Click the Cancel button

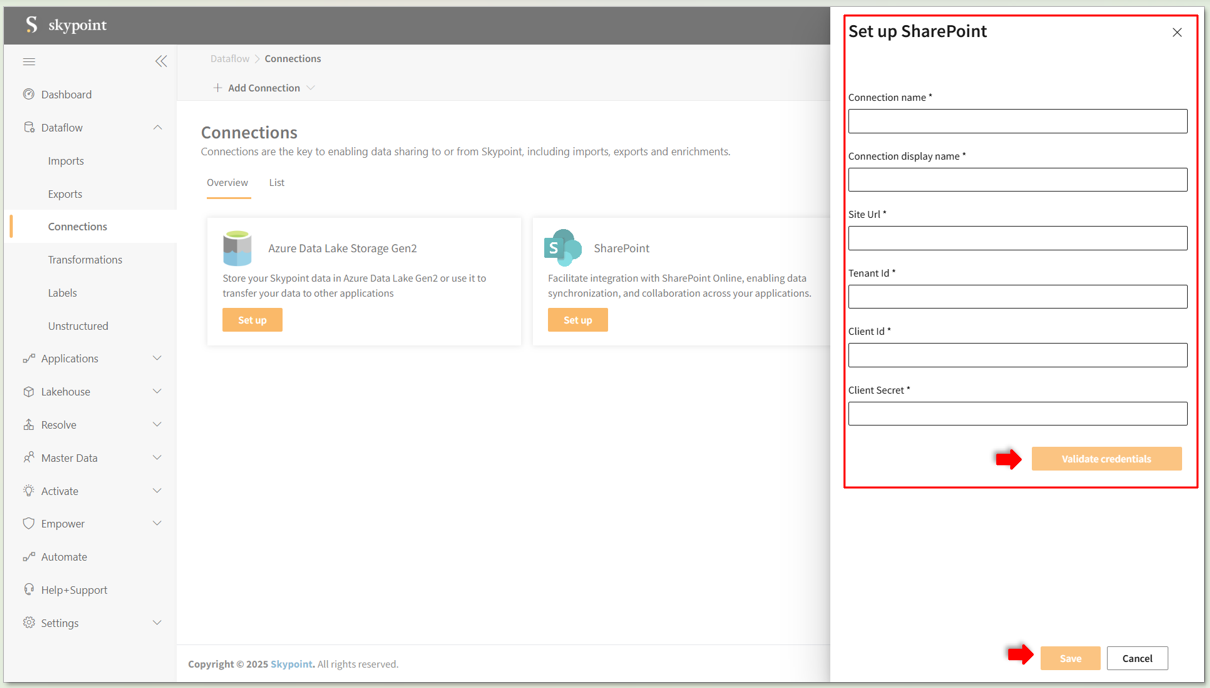coord(1137,658)
